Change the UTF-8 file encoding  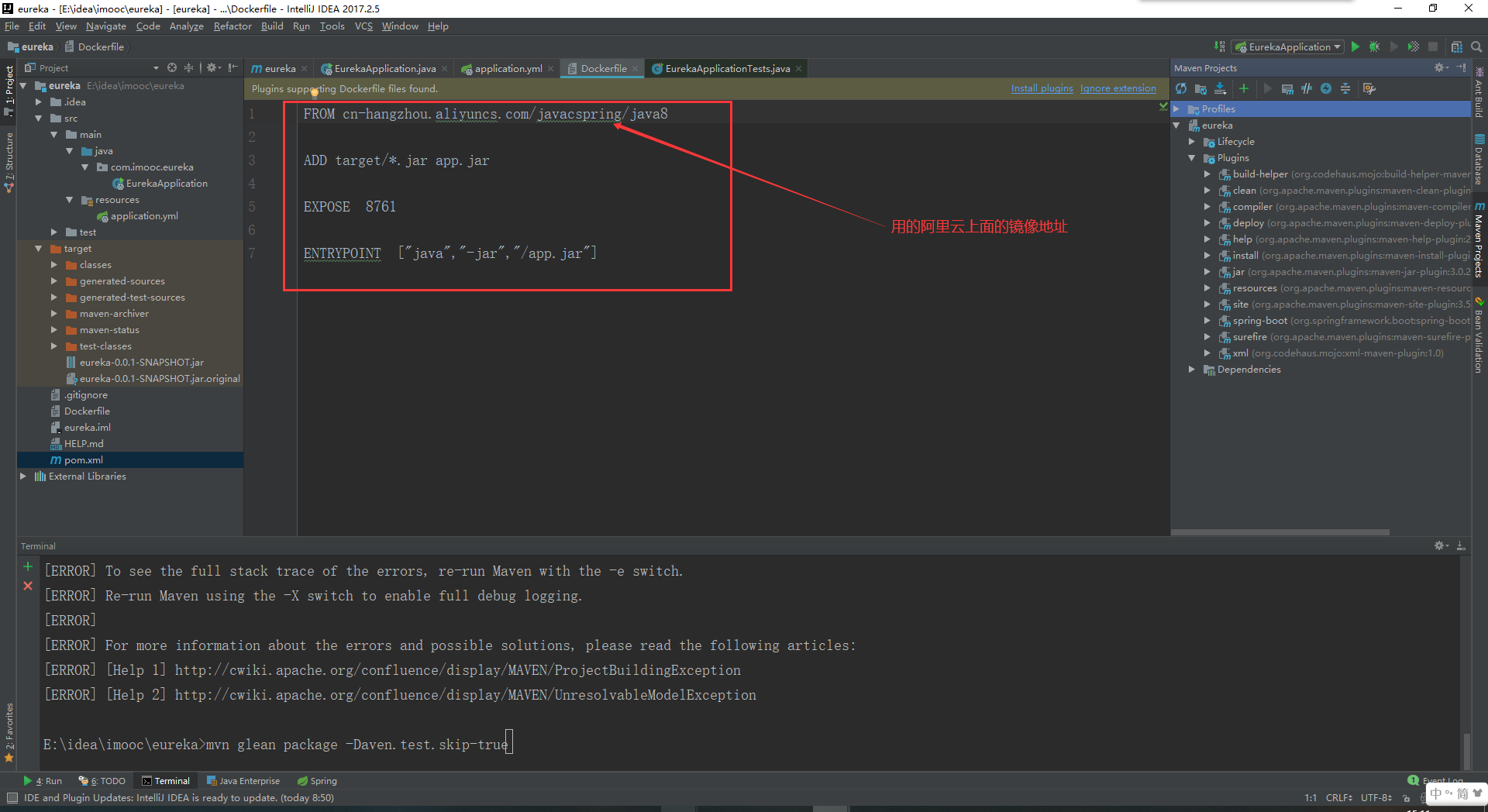tap(1376, 797)
